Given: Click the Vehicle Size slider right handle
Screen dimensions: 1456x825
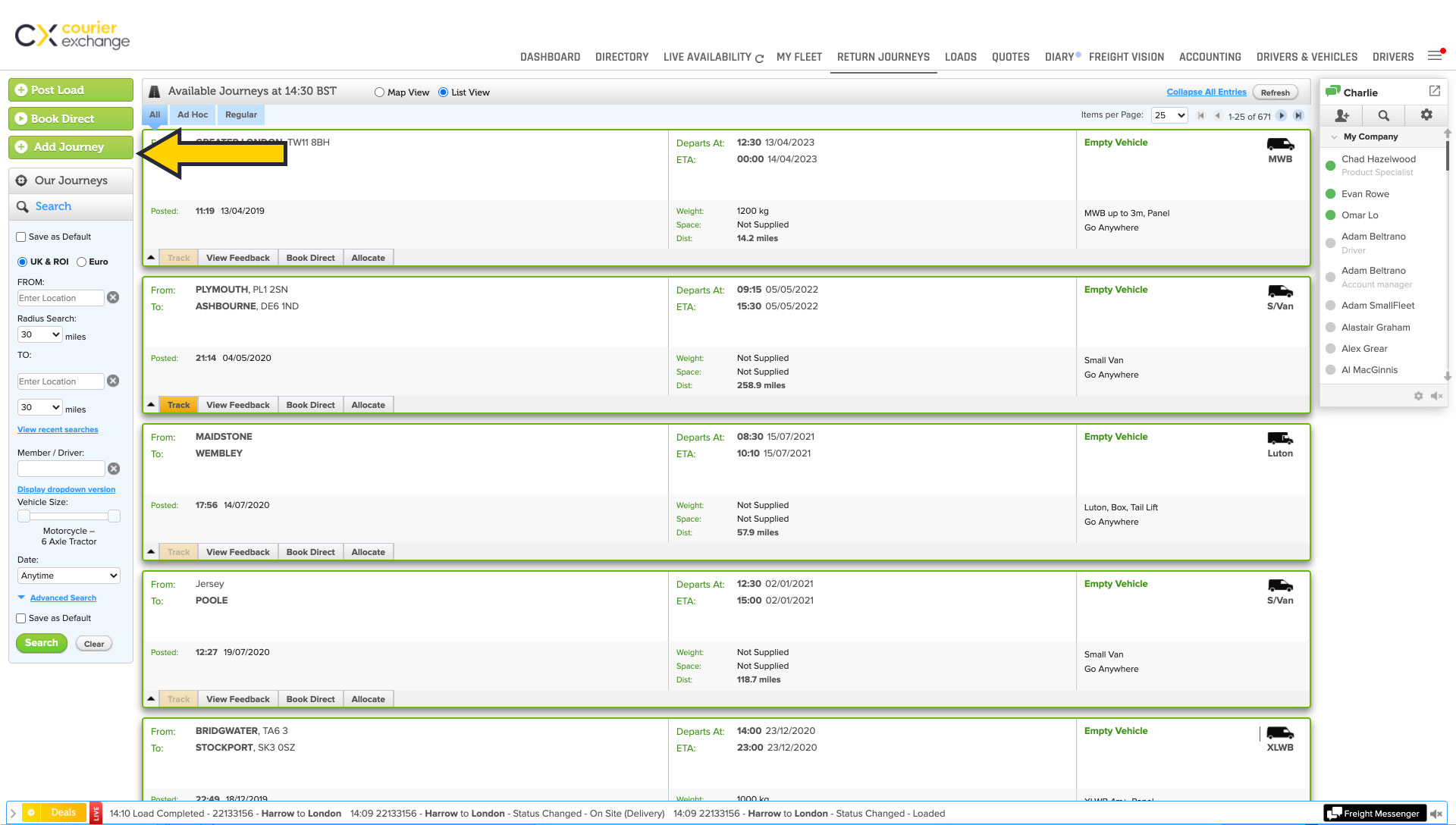Looking at the screenshot, I should (114, 516).
